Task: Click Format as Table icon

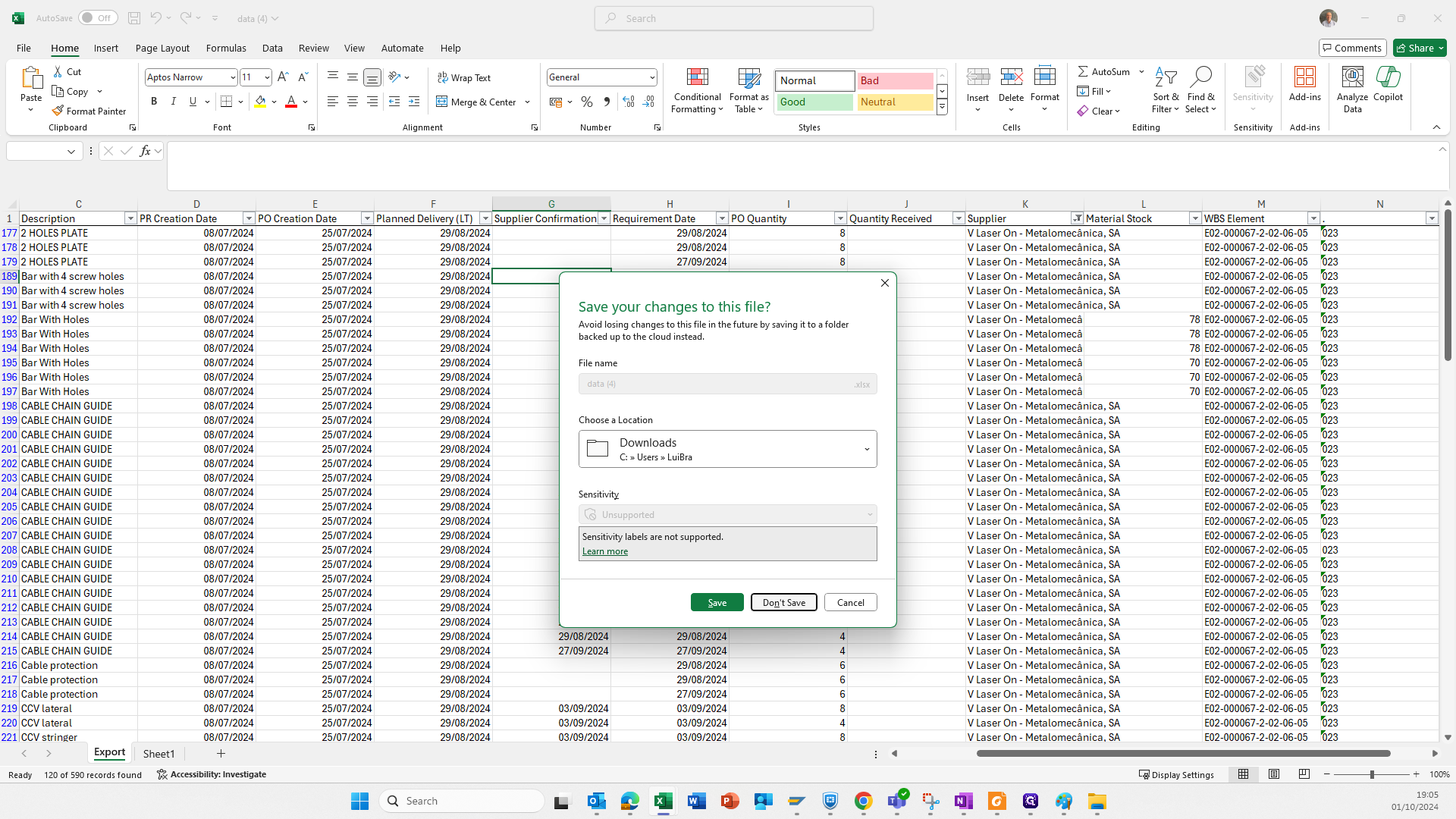Action: point(748,79)
